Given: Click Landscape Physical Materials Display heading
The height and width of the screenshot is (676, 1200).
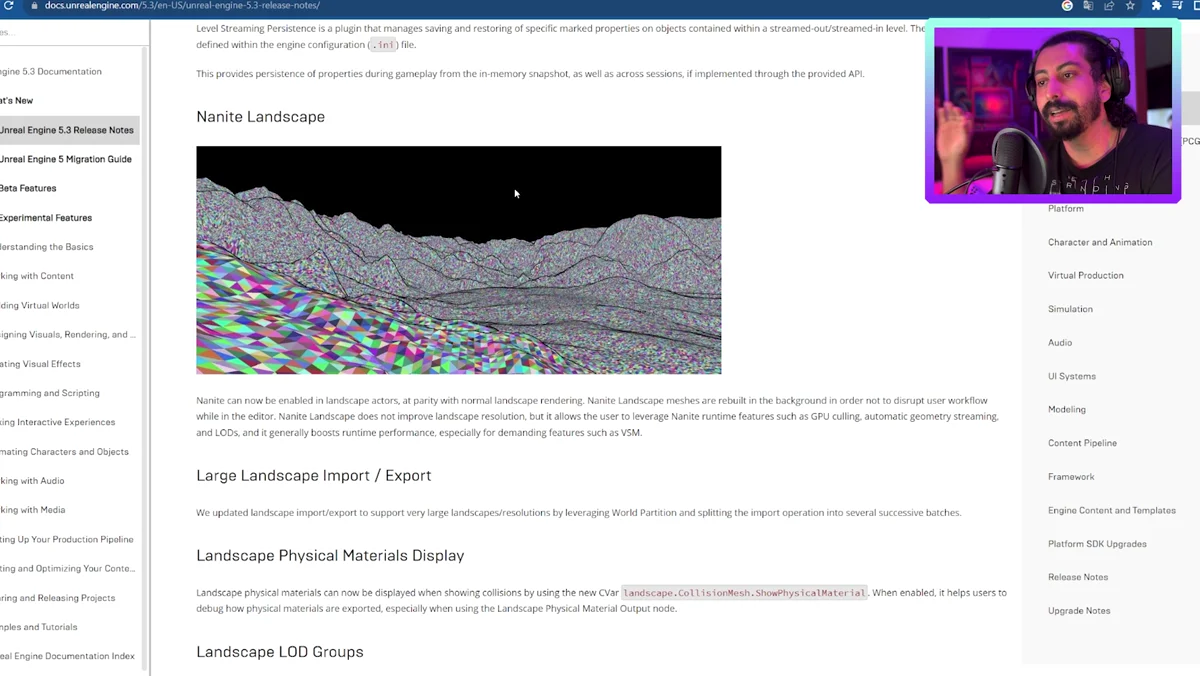Looking at the screenshot, I should pyautogui.click(x=330, y=555).
